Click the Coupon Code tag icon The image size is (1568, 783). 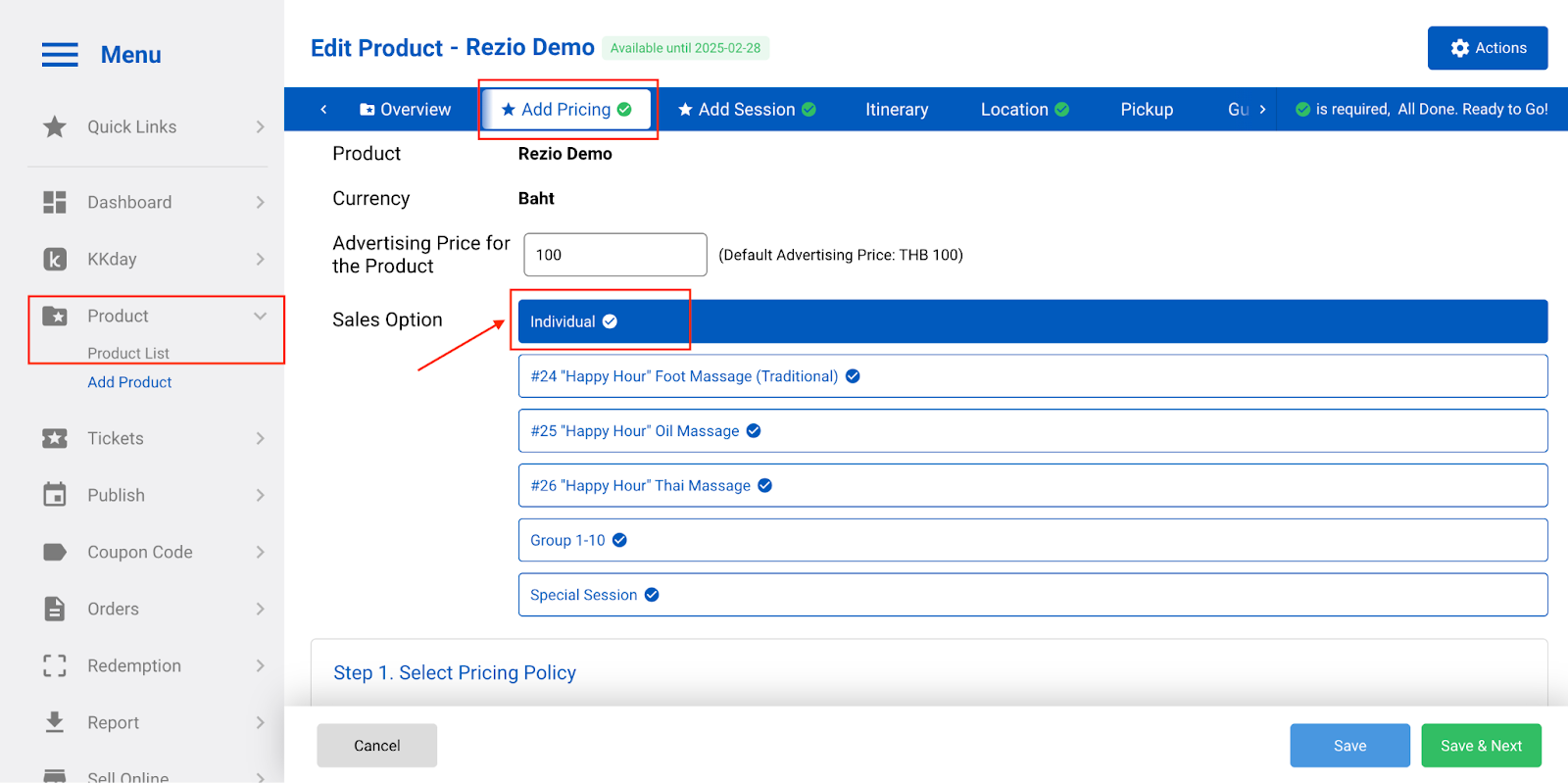tap(55, 552)
